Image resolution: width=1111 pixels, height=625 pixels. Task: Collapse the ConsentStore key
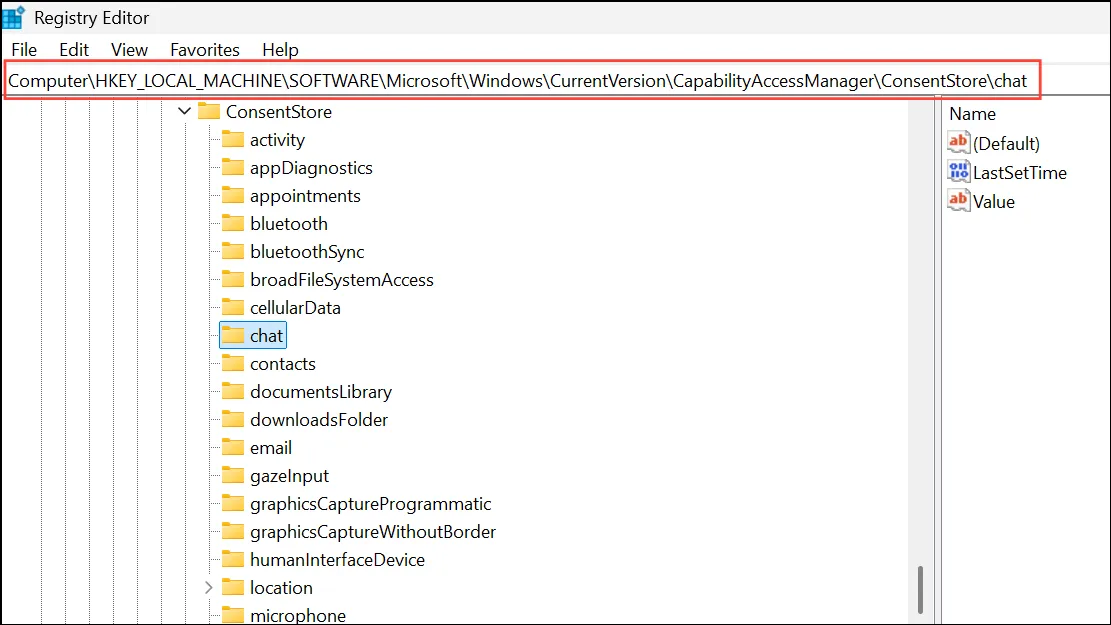pos(184,111)
